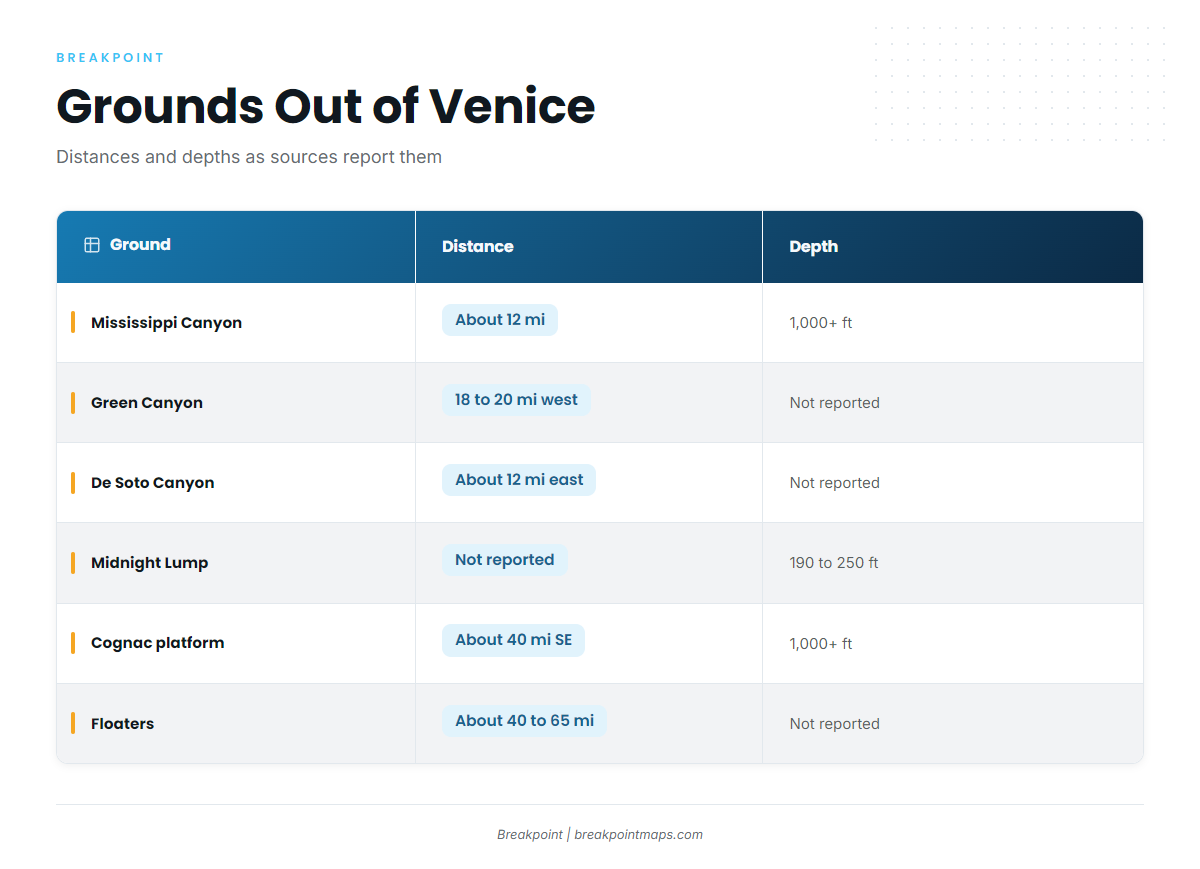The image size is (1200, 869).
Task: Click the 'About 40 mi SE' badge
Action: [513, 640]
